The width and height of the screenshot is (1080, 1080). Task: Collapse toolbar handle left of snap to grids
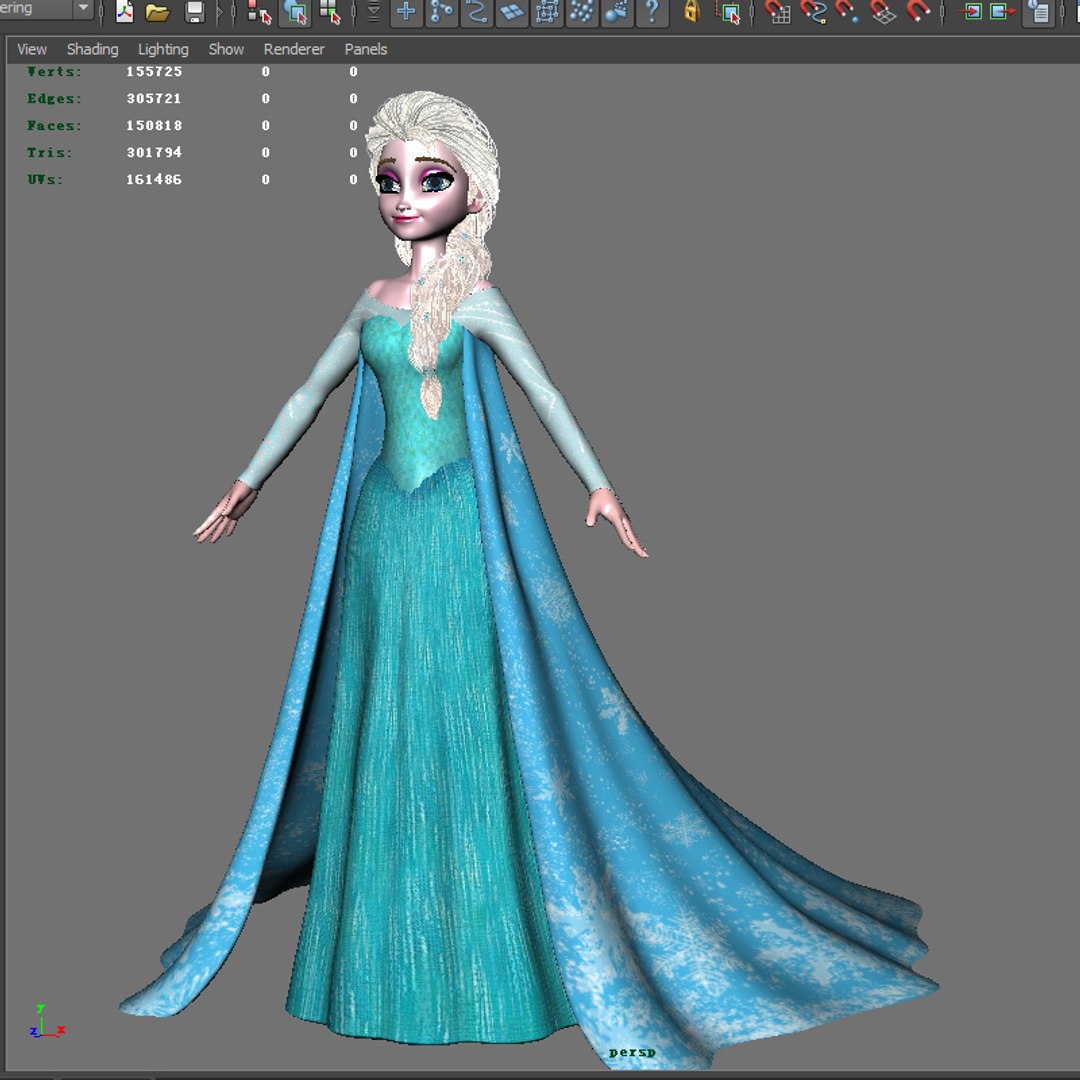pos(752,11)
